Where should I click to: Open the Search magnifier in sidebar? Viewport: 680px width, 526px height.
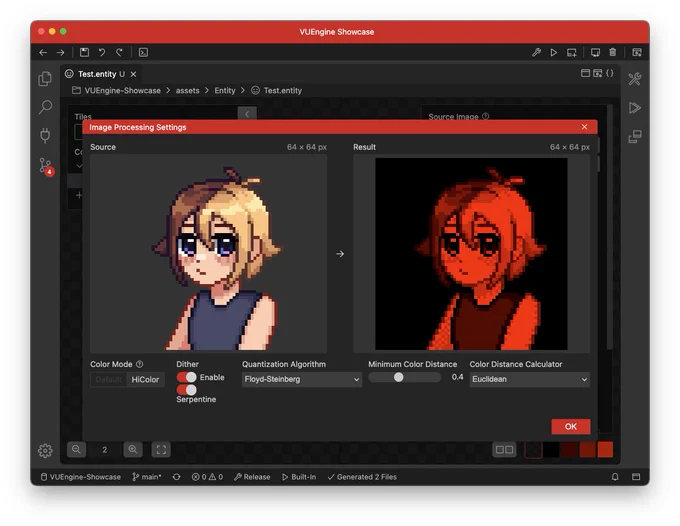45,107
